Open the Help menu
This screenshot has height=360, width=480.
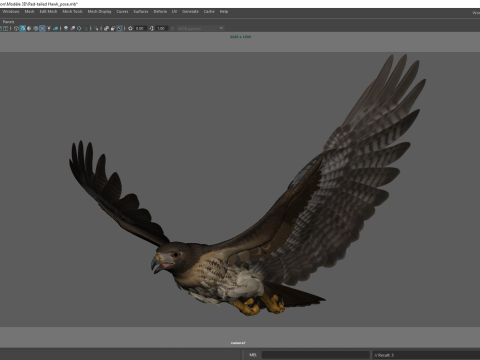point(224,12)
